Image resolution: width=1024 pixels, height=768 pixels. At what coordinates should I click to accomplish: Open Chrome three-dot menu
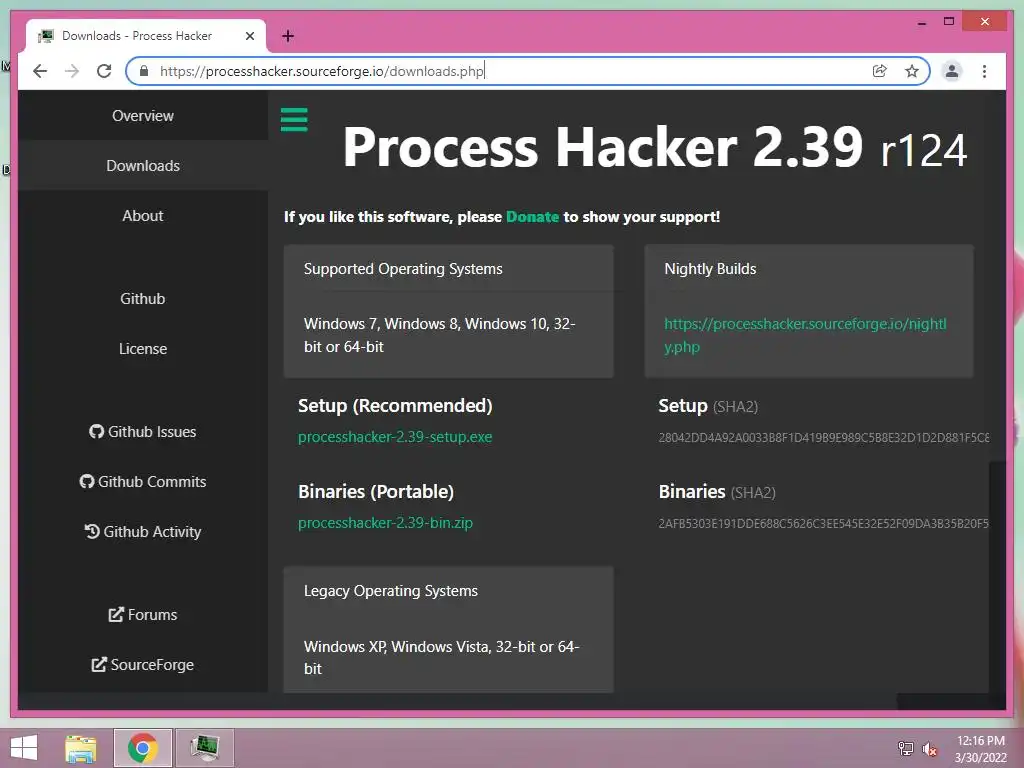pos(984,71)
